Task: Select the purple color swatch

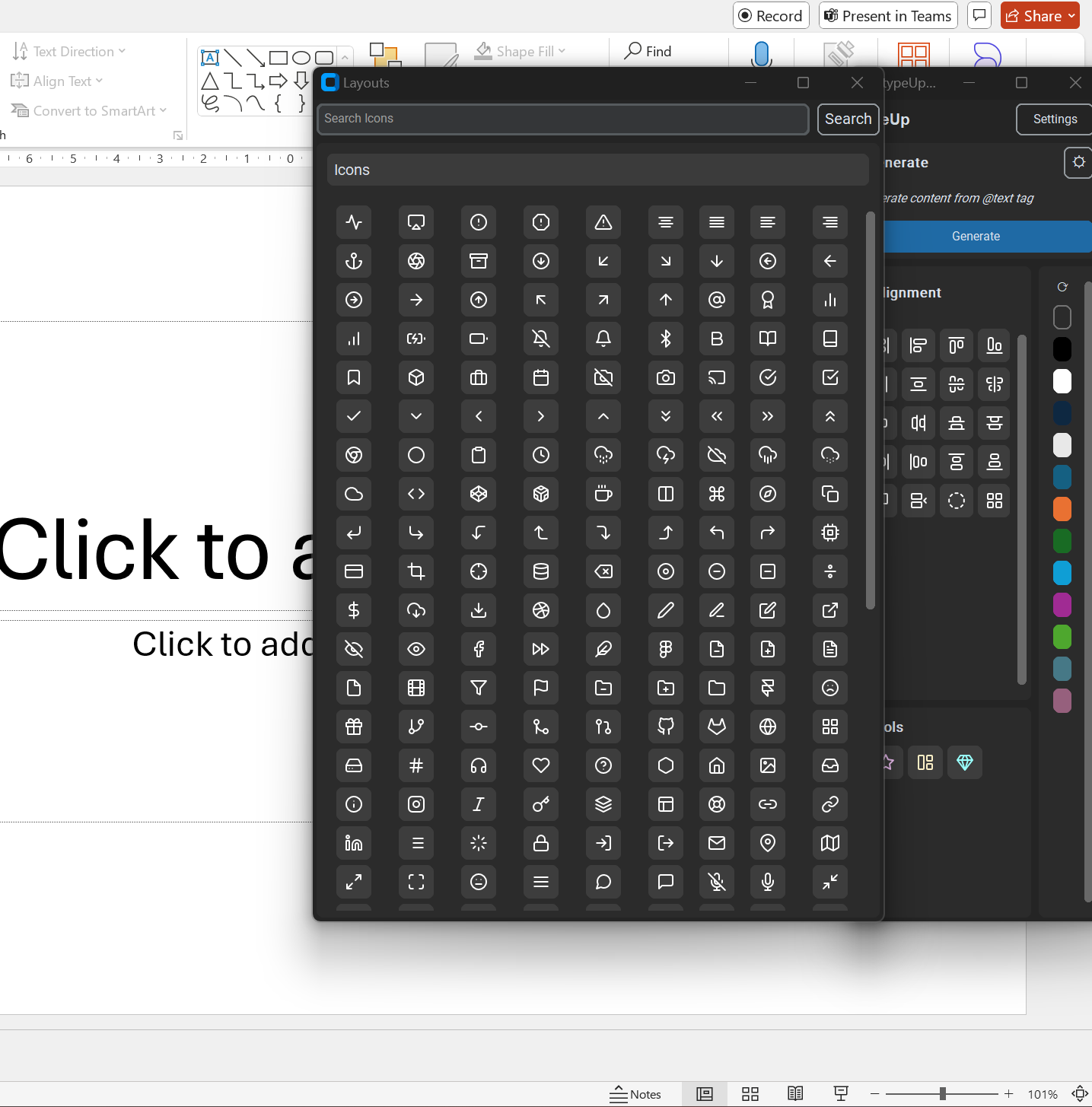Action: pyautogui.click(x=1062, y=605)
